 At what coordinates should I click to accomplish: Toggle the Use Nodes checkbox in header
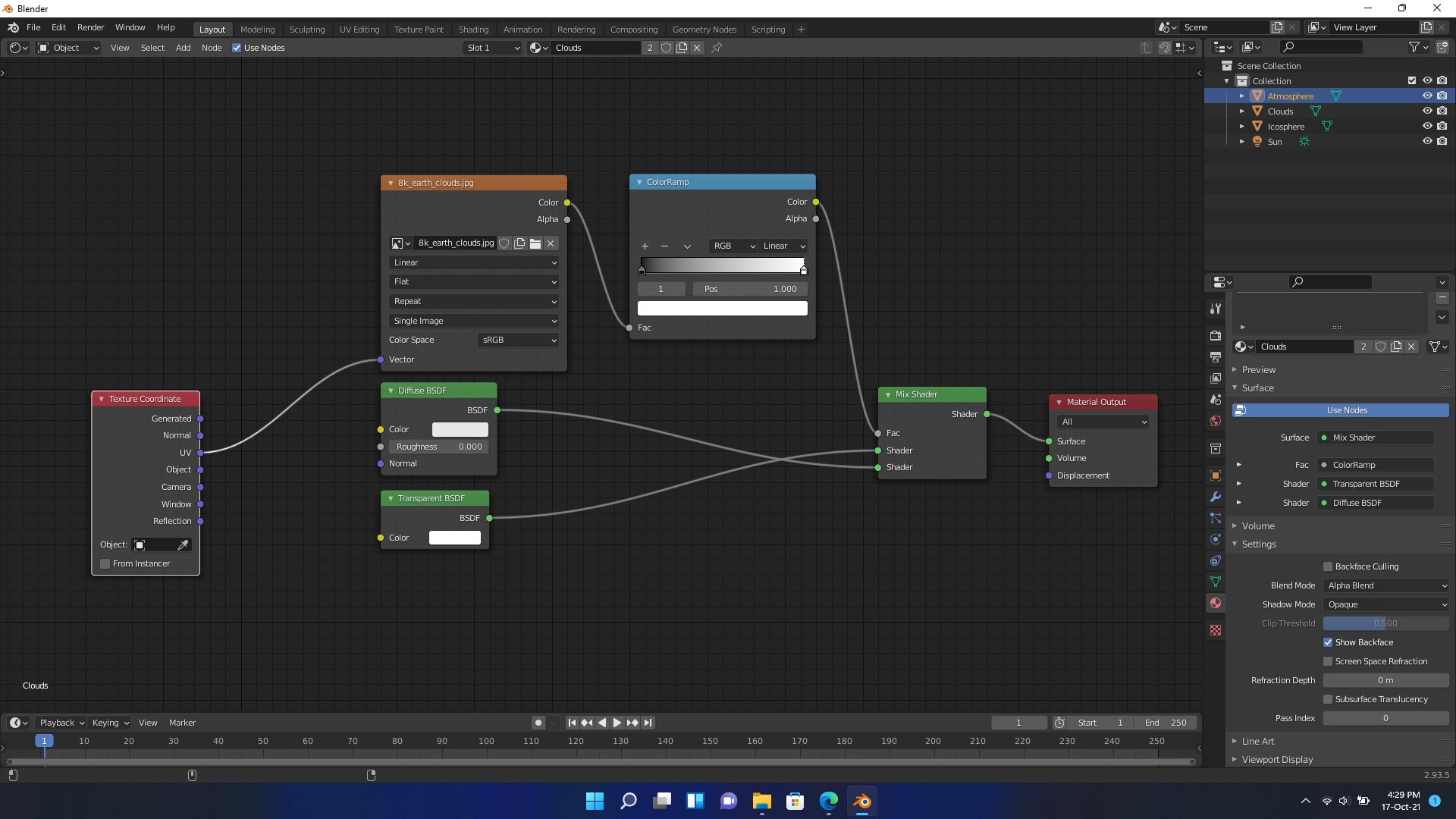pos(237,48)
